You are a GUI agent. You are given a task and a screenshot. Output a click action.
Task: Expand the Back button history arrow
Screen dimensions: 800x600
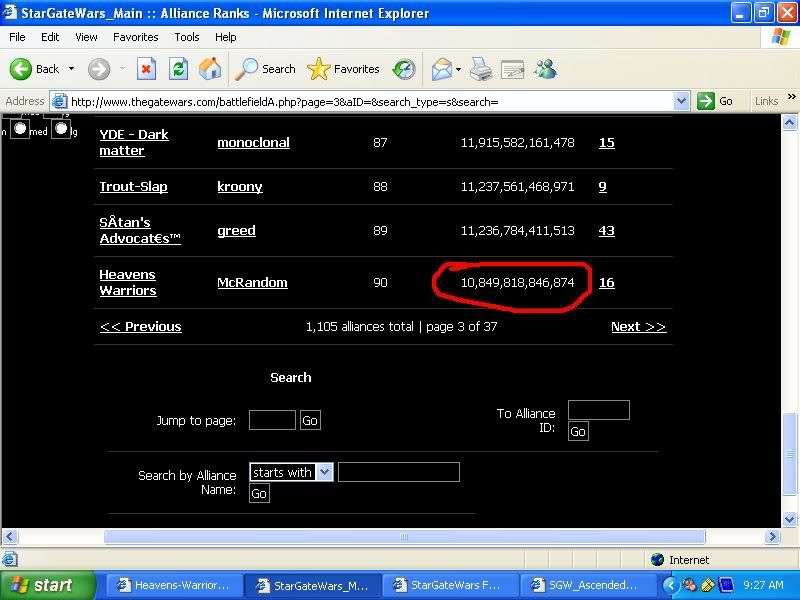coord(72,69)
